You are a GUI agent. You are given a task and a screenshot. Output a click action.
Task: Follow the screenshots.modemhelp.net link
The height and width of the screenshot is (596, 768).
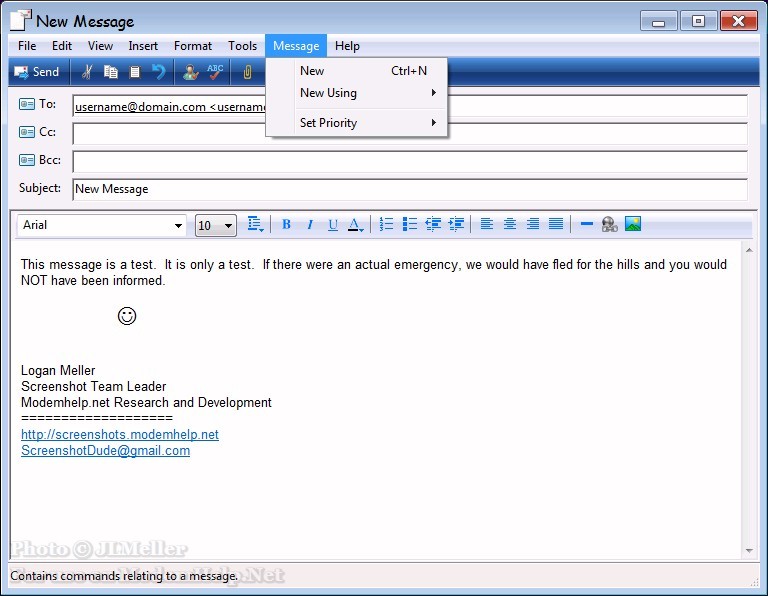pyautogui.click(x=120, y=434)
